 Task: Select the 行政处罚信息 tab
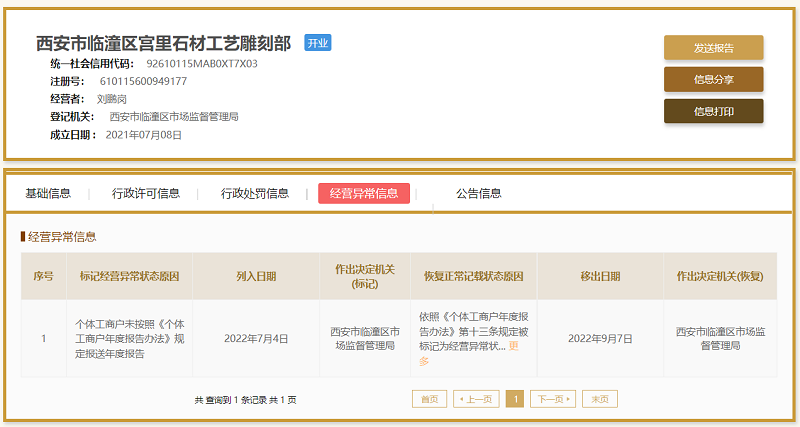[255, 193]
